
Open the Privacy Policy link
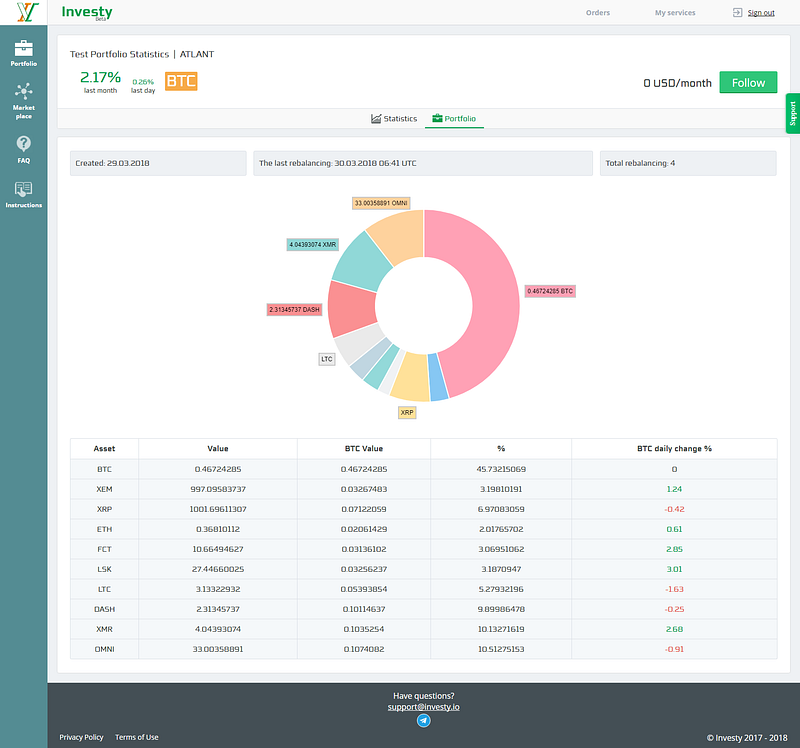[81, 737]
